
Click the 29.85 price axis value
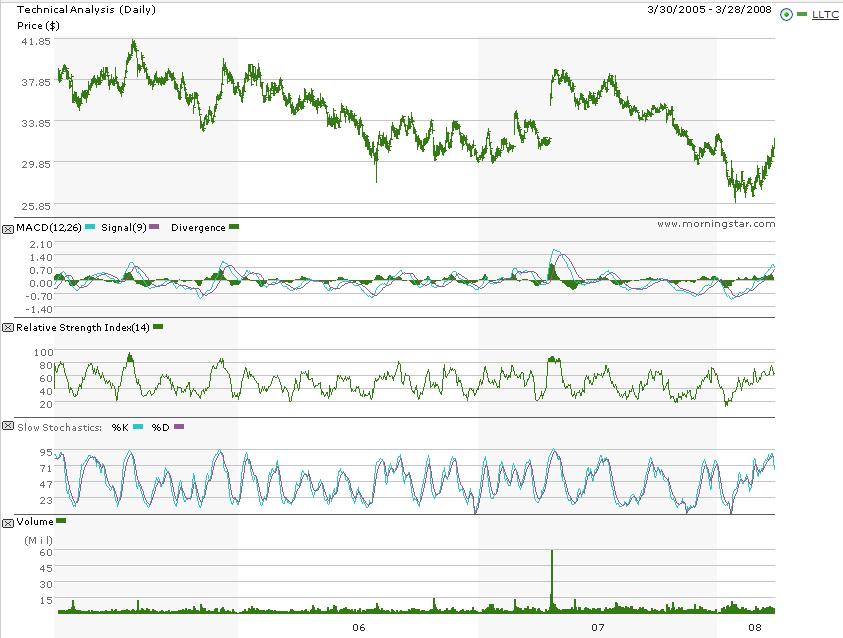[36, 164]
